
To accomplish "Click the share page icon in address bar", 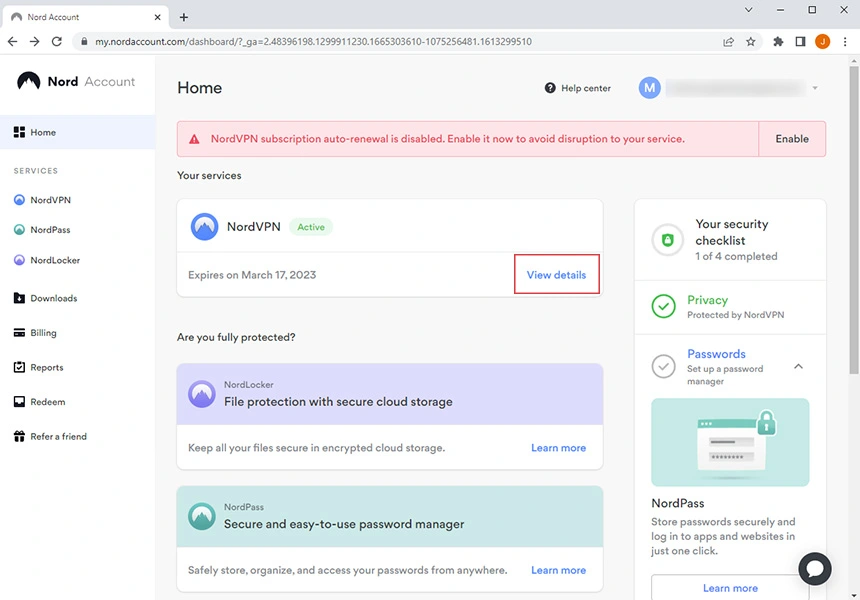I will click(728, 42).
